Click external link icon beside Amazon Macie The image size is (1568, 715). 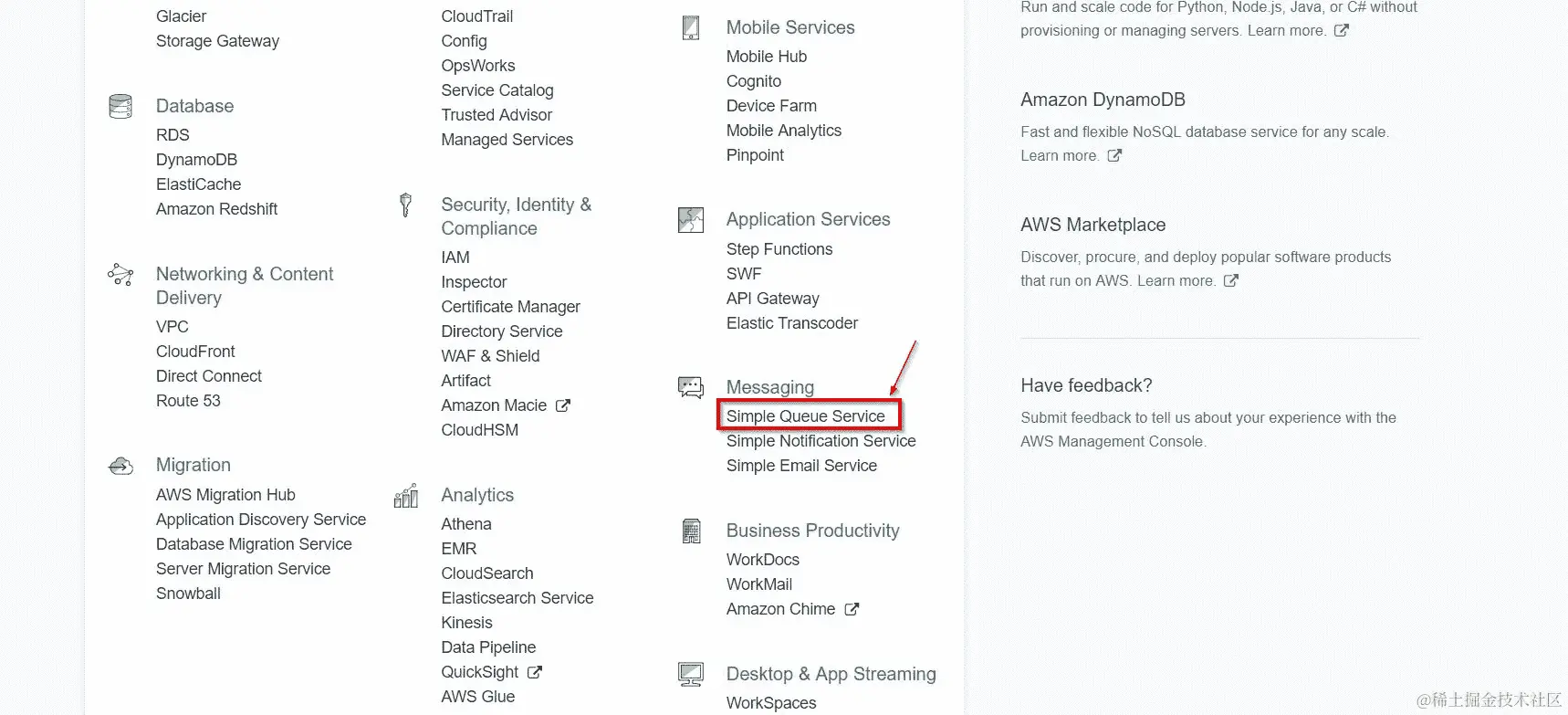[x=563, y=405]
